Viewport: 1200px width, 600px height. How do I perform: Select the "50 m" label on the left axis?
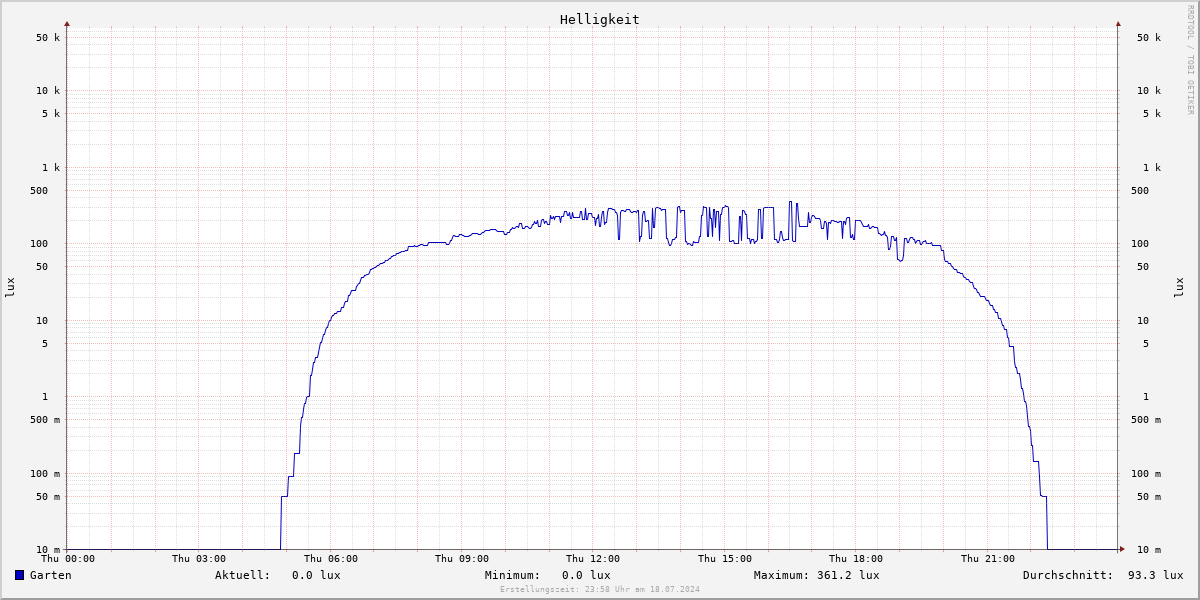[x=48, y=497]
